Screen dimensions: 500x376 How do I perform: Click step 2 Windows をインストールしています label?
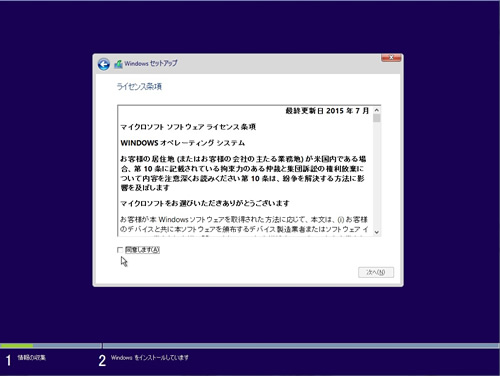point(150,358)
